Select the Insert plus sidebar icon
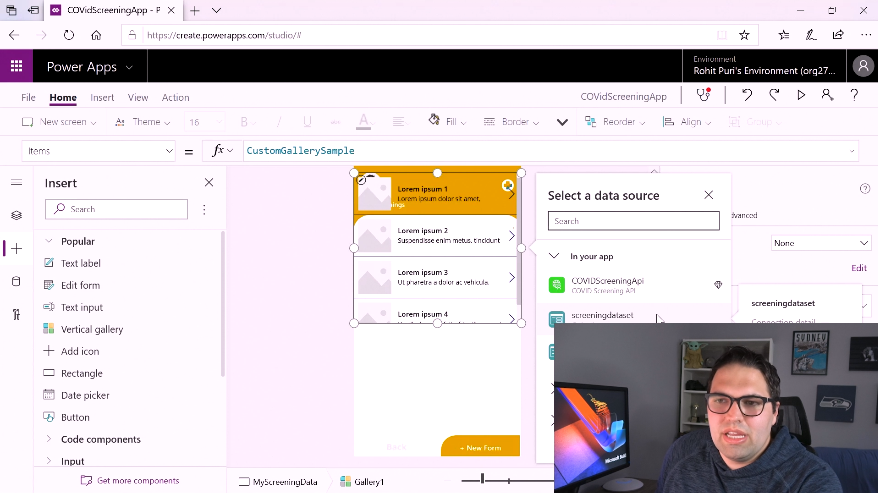Viewport: 878px width, 493px height. click(x=16, y=248)
